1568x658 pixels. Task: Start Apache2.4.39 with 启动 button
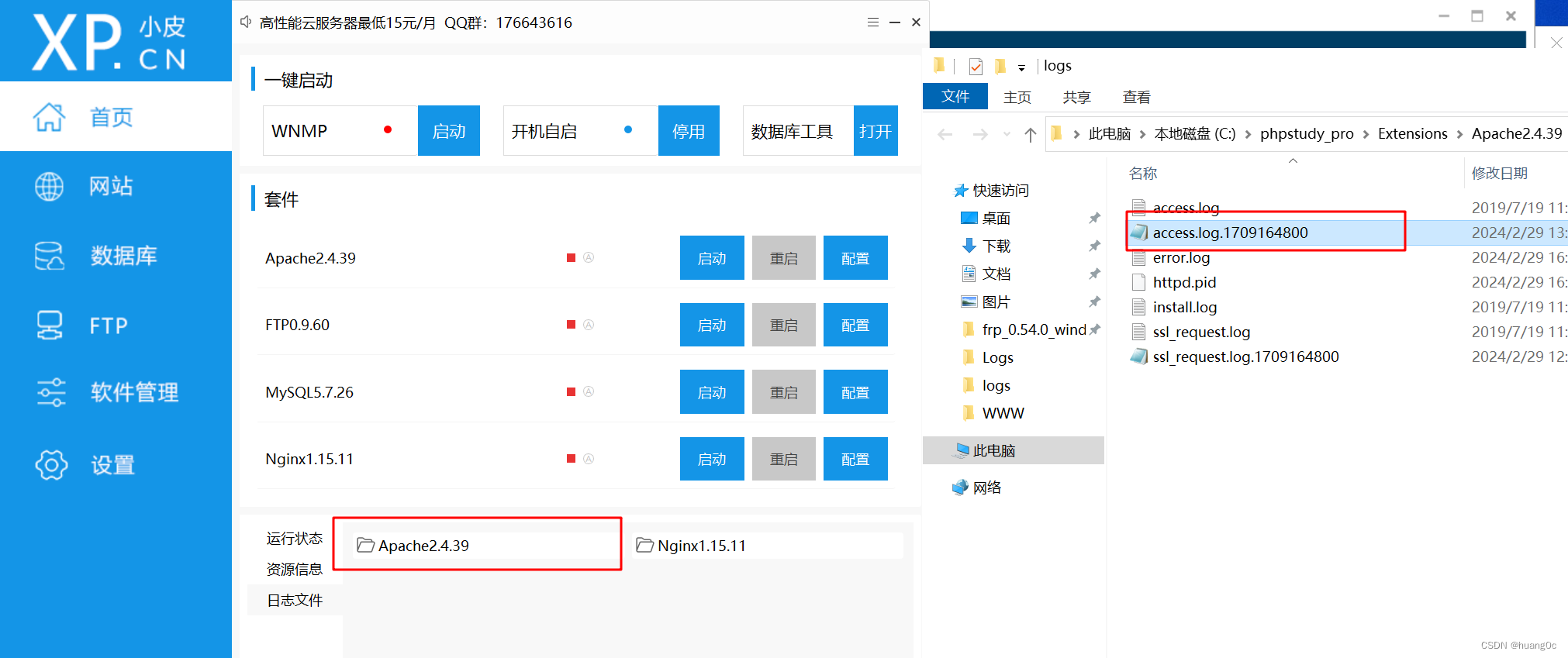pos(712,258)
